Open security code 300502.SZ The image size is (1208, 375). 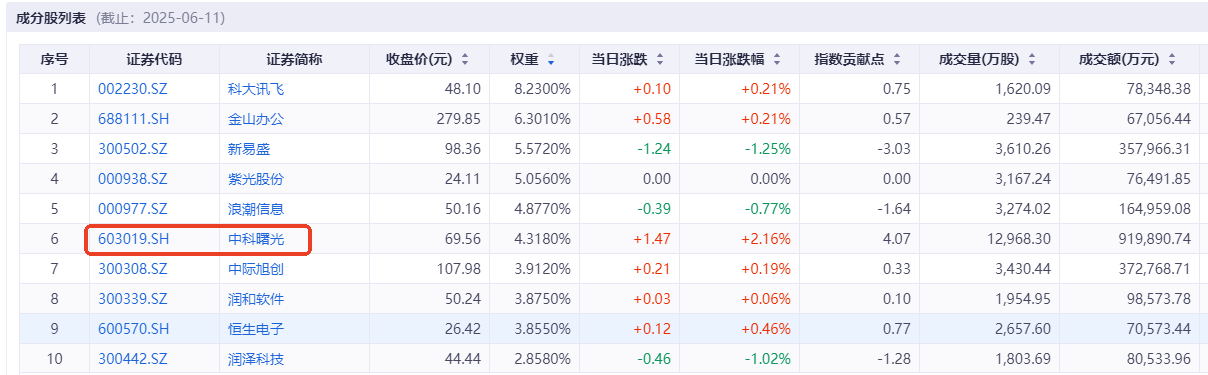[132, 149]
